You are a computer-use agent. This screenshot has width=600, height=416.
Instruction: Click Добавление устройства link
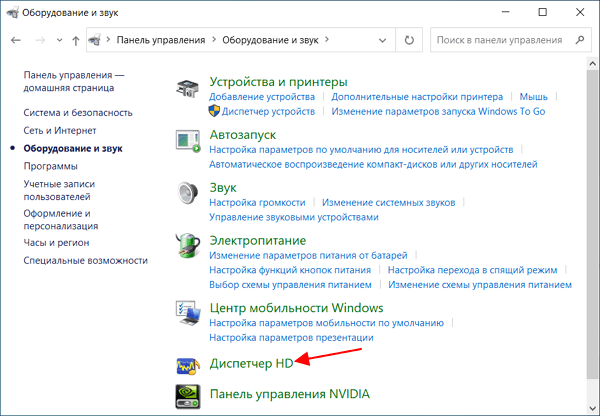coord(262,97)
